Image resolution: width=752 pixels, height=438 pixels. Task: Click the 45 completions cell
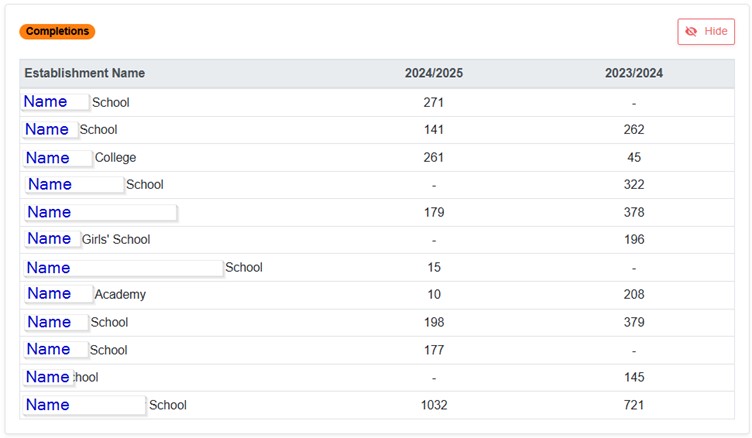coord(634,158)
